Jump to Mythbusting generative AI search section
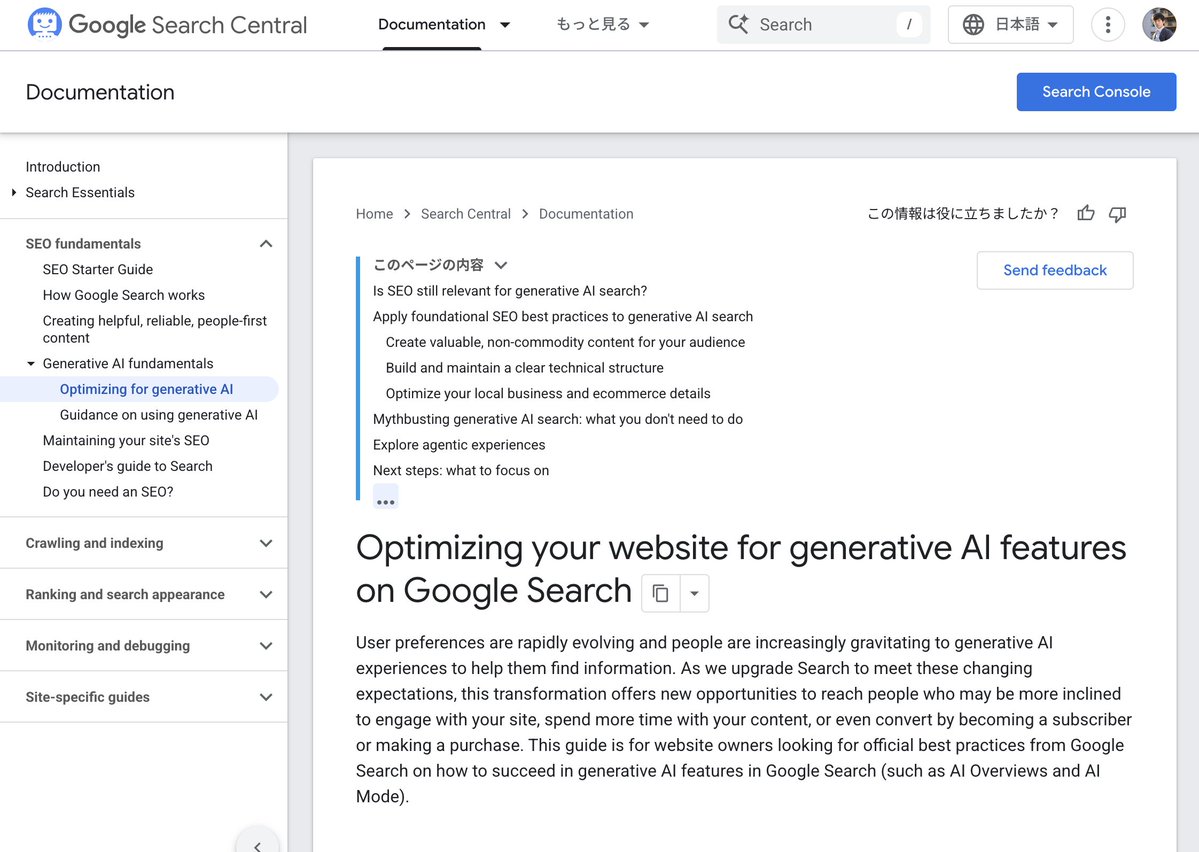The height and width of the screenshot is (852, 1199). pos(557,419)
